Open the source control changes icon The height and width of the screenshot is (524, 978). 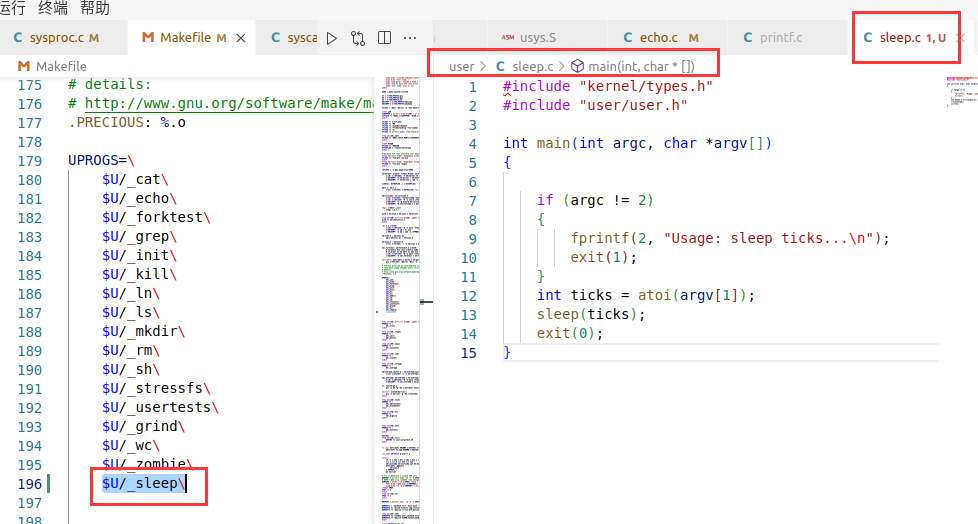click(358, 38)
